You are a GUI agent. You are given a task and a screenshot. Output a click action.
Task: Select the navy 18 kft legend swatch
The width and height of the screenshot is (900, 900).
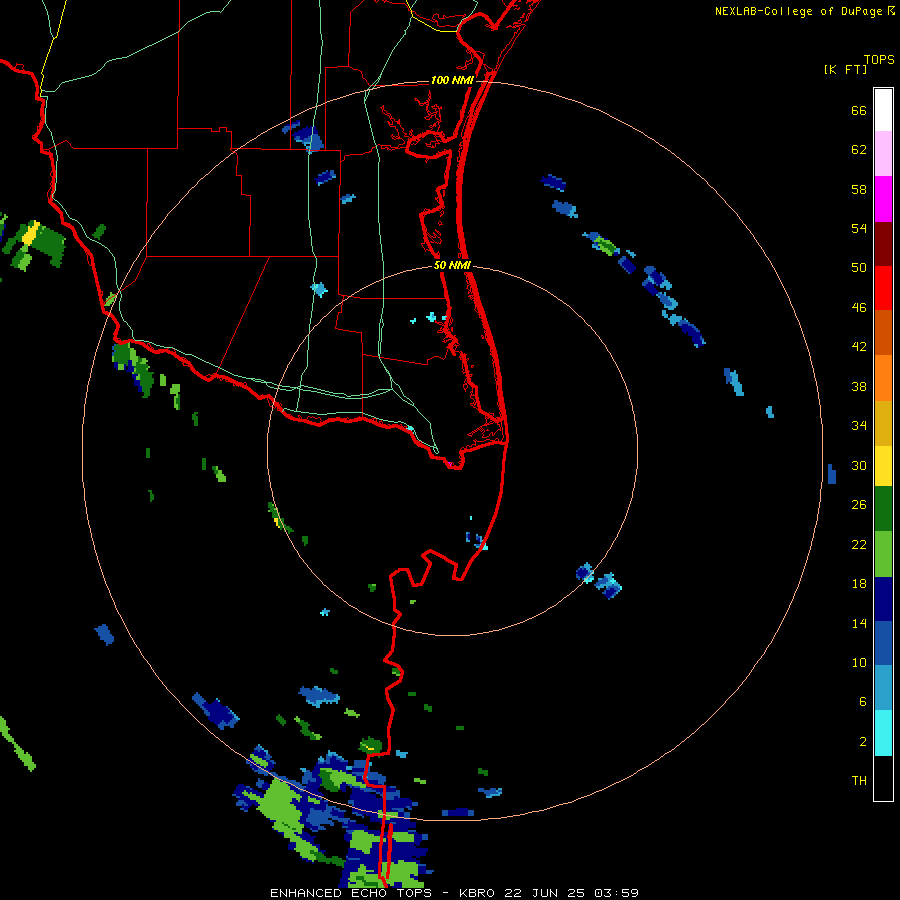pos(883,599)
